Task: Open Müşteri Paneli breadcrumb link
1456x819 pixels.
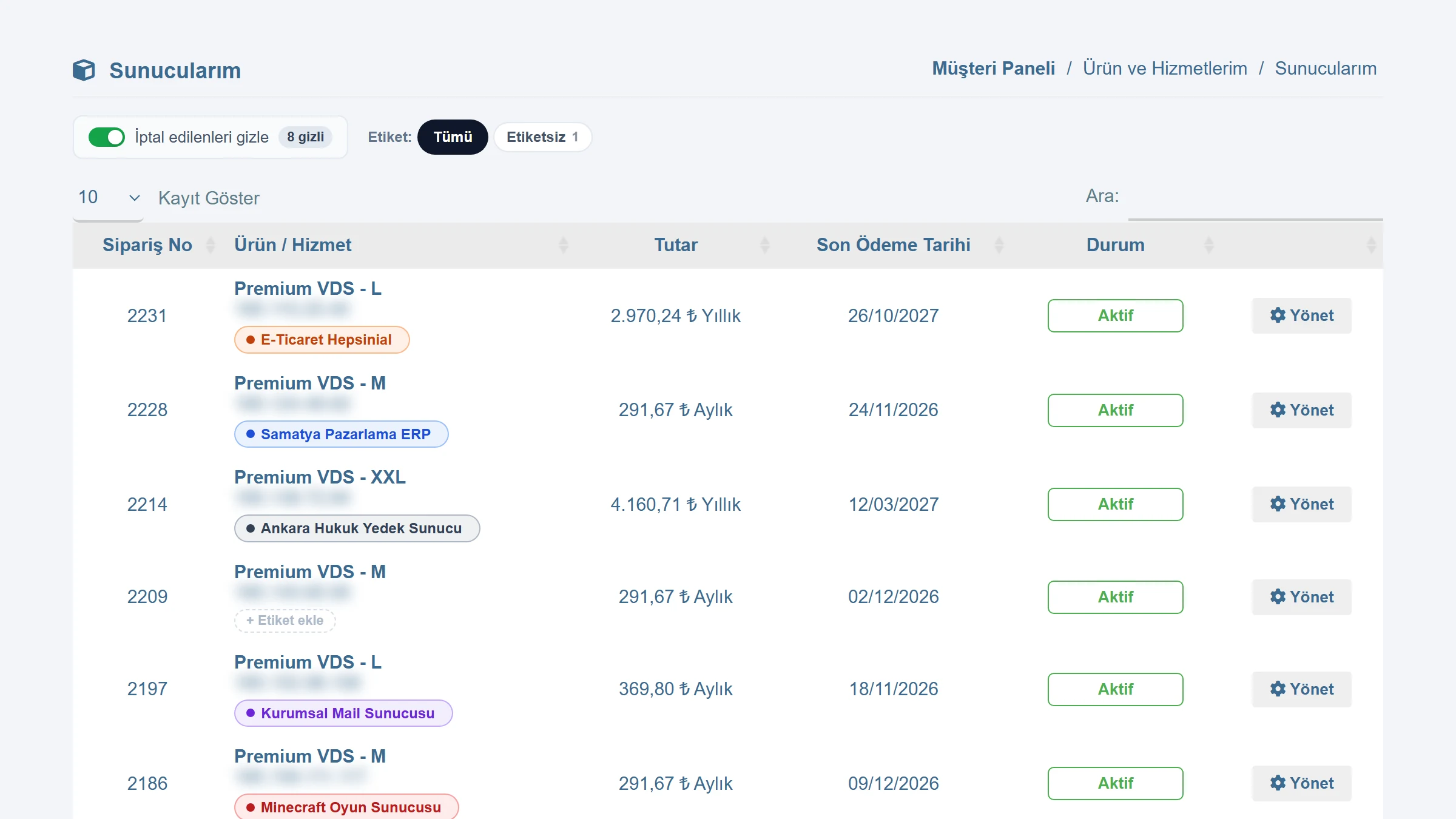Action: 993,69
